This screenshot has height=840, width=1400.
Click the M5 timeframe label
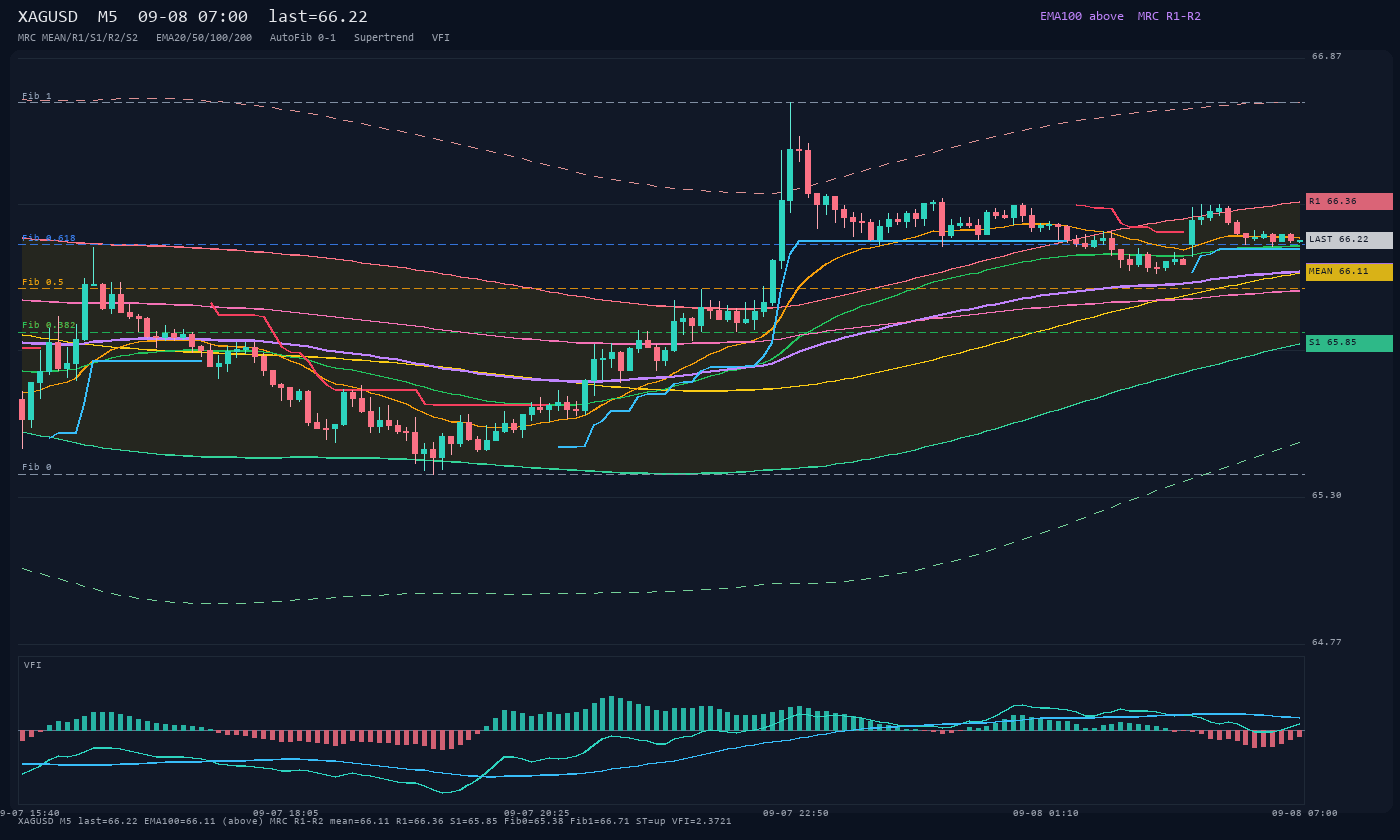pos(107,17)
